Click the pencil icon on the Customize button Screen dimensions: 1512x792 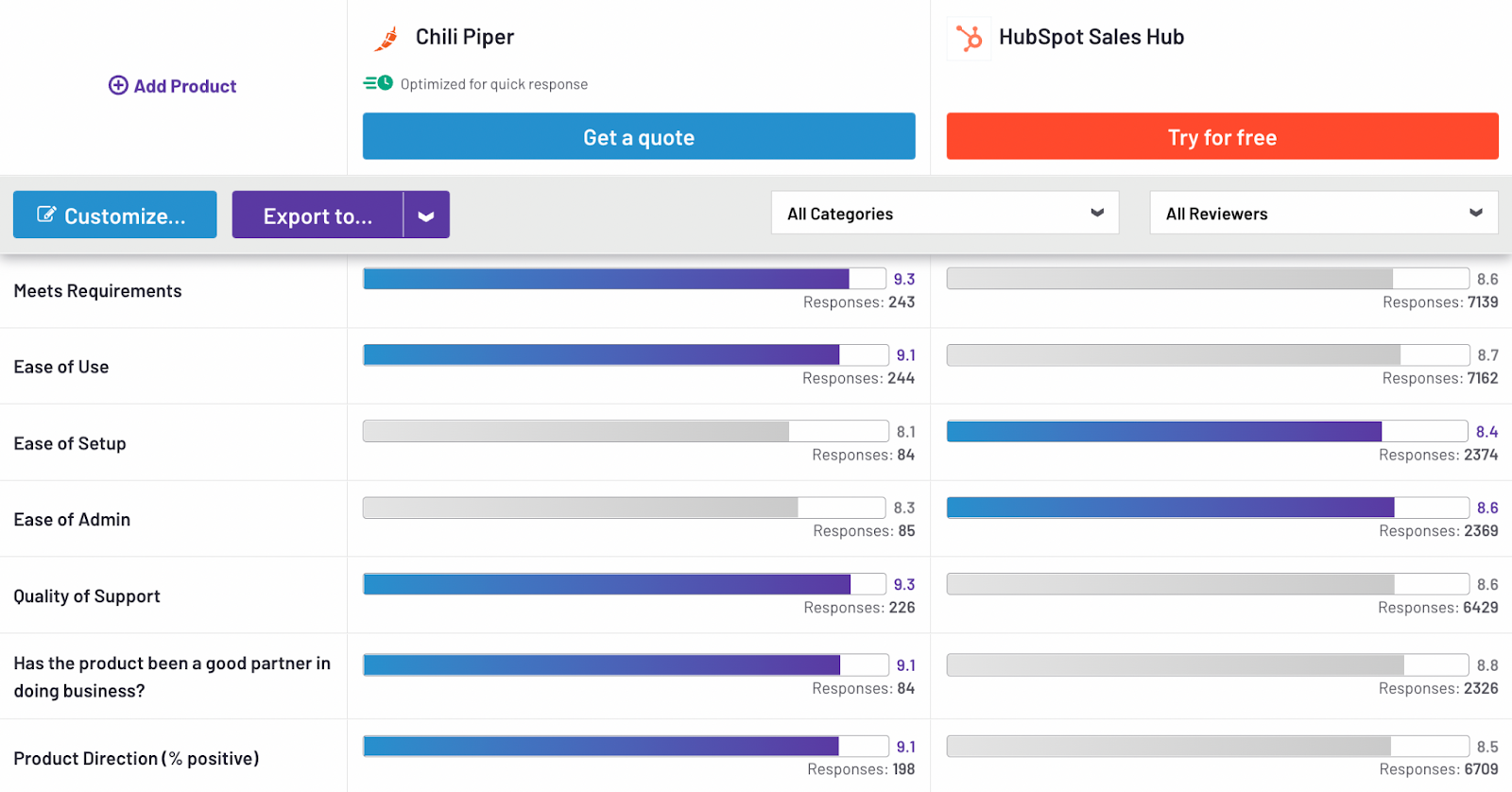pos(47,215)
